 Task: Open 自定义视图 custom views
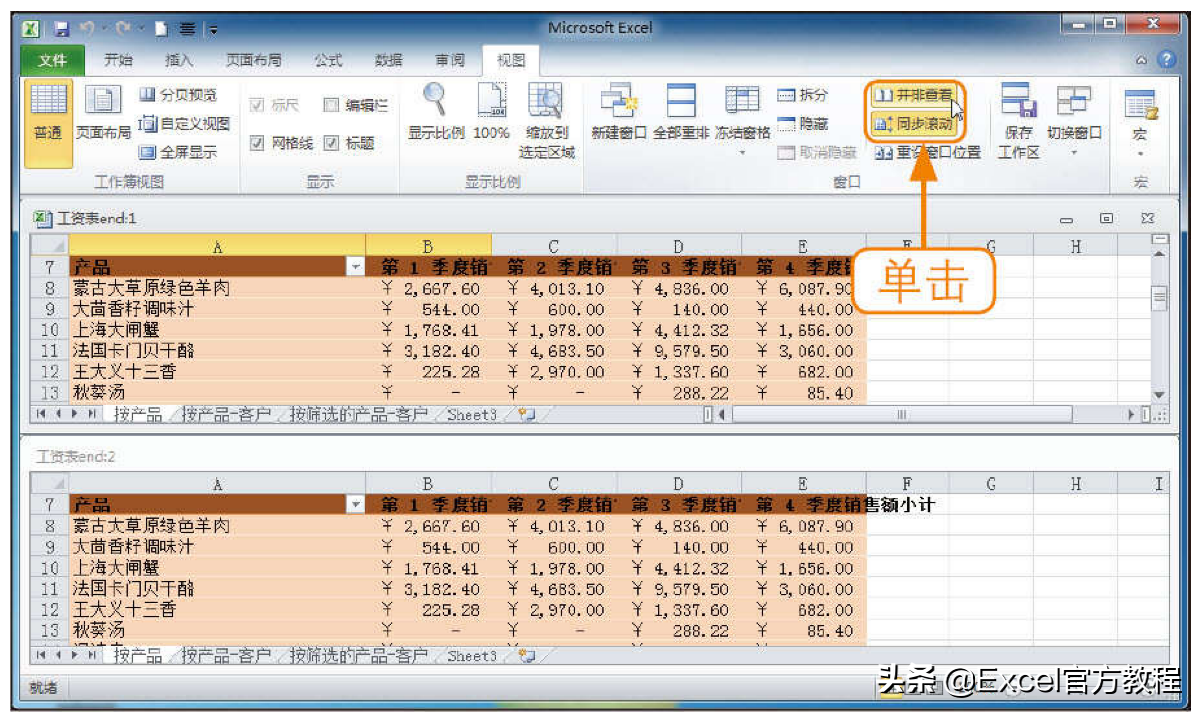184,124
